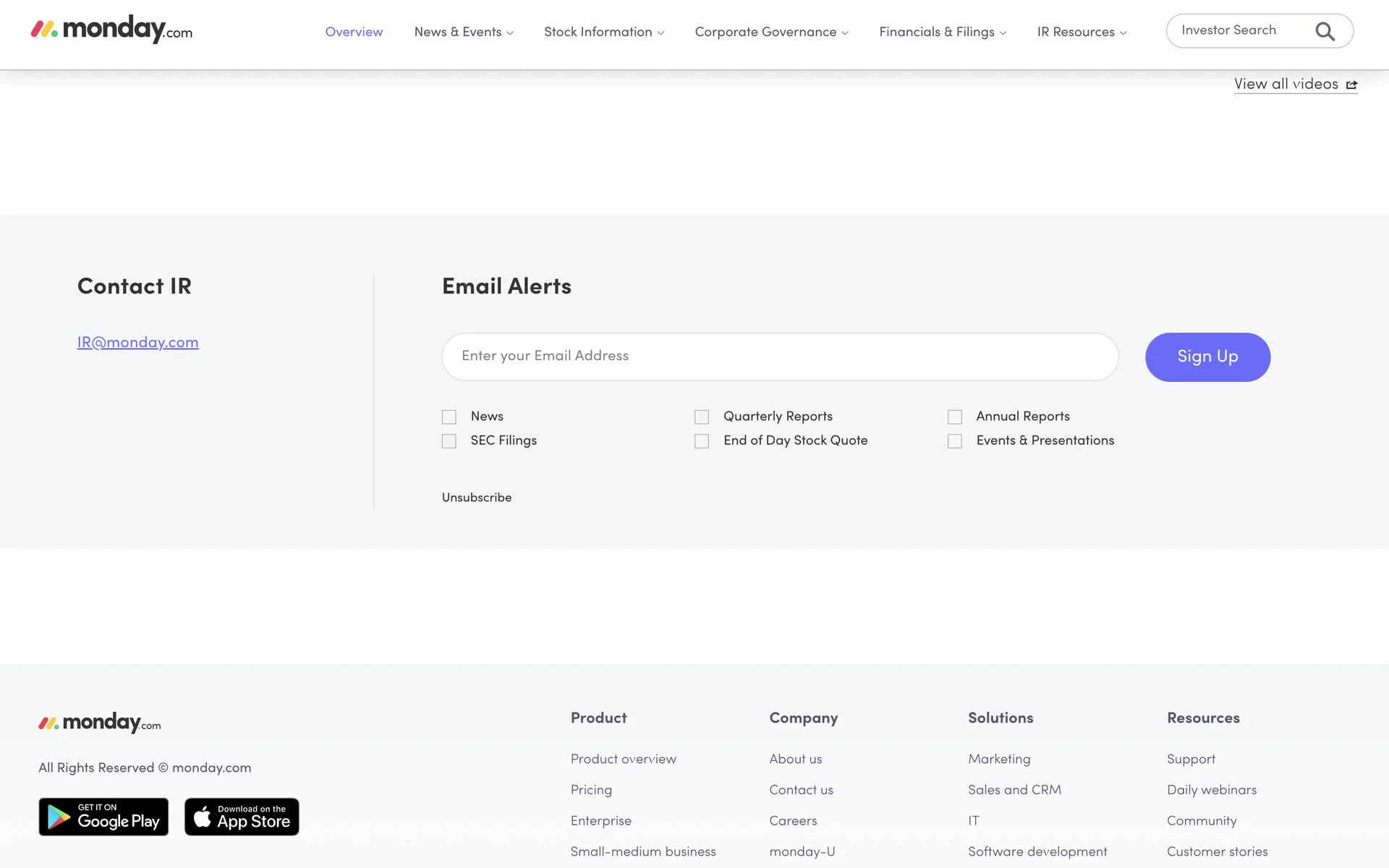1389x868 pixels.
Task: Enable the News email alert checkbox
Action: (x=449, y=417)
